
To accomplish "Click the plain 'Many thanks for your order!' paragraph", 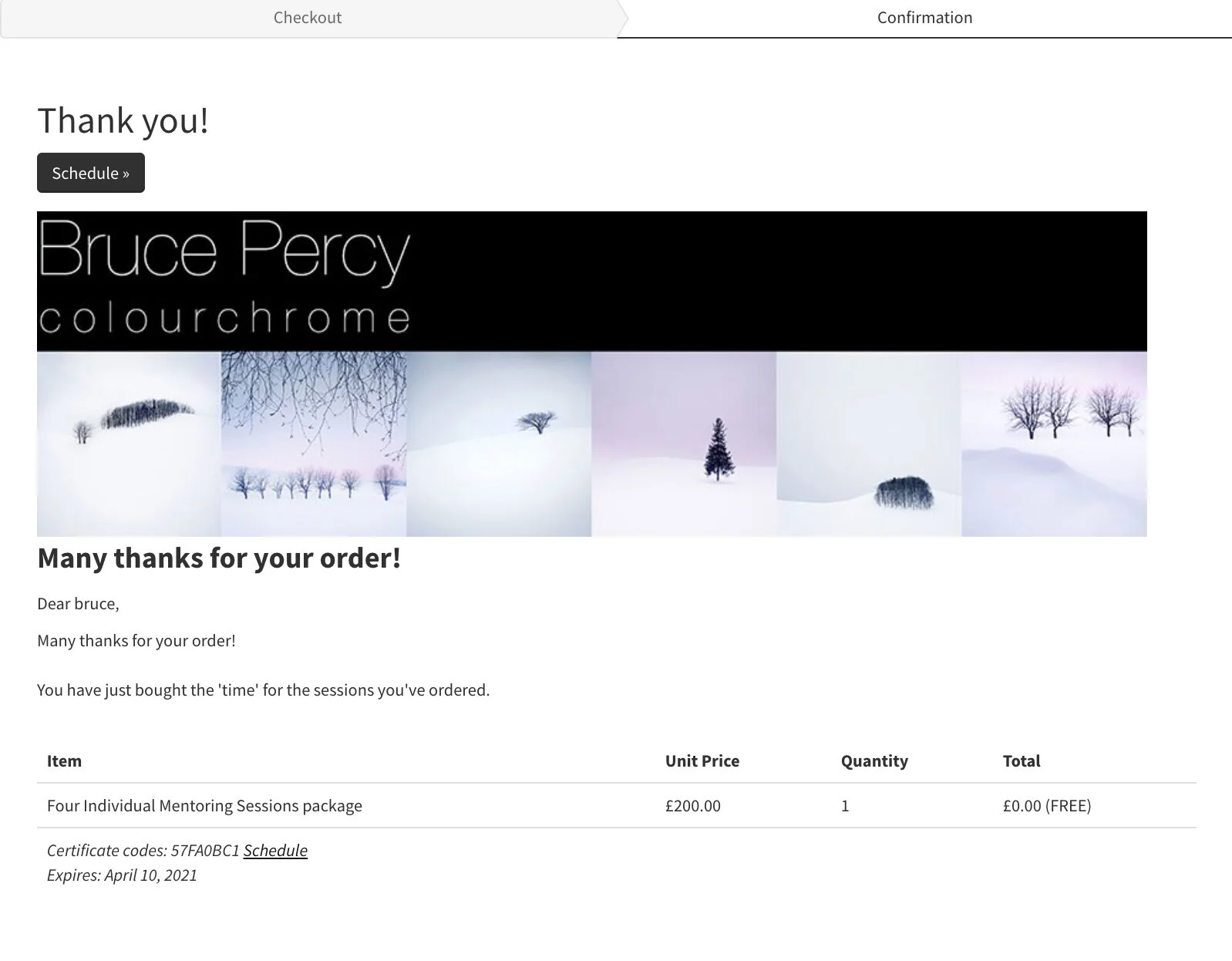I will point(136,641).
